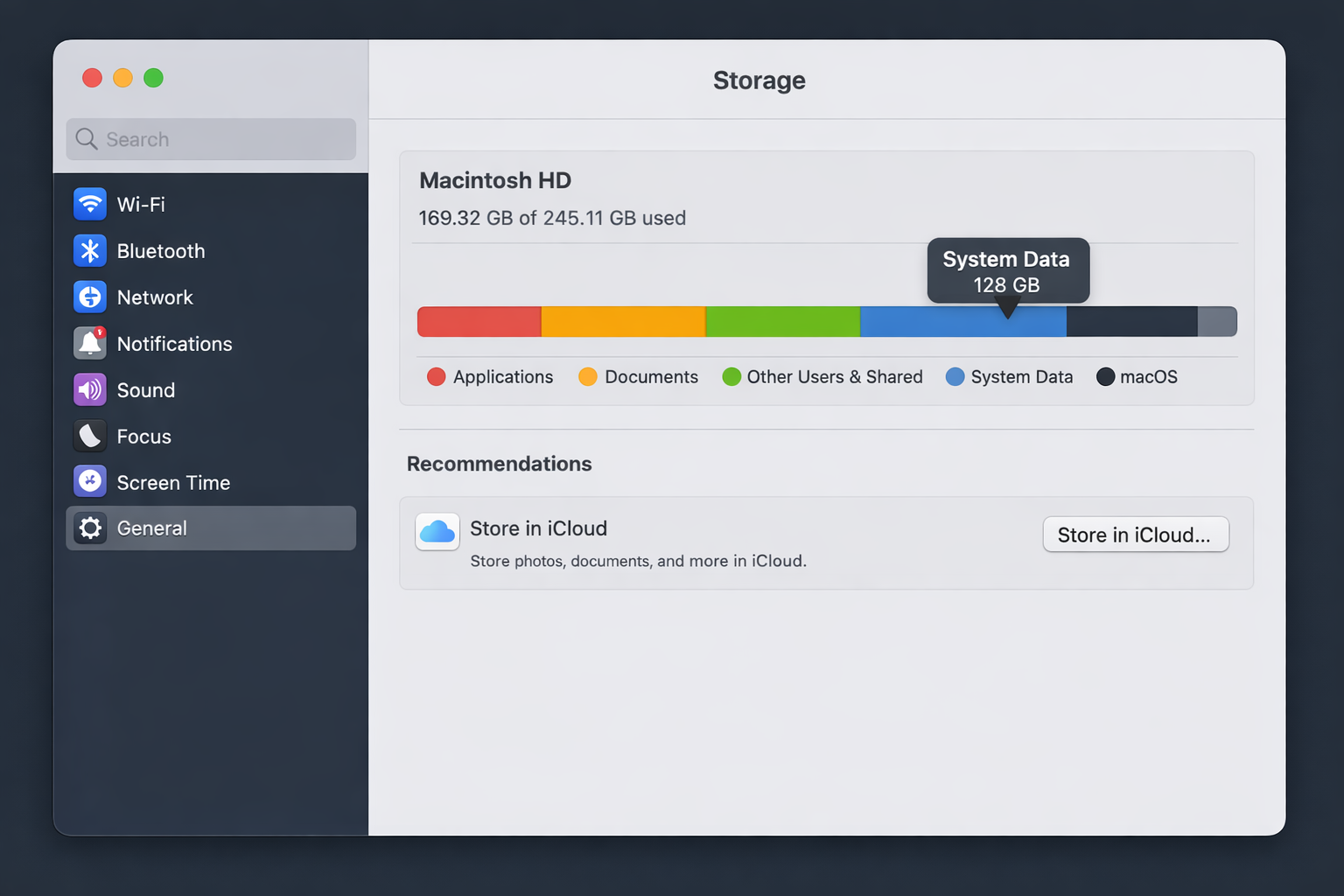Click the System Data legend label
The height and width of the screenshot is (896, 1344).
(x=1022, y=377)
